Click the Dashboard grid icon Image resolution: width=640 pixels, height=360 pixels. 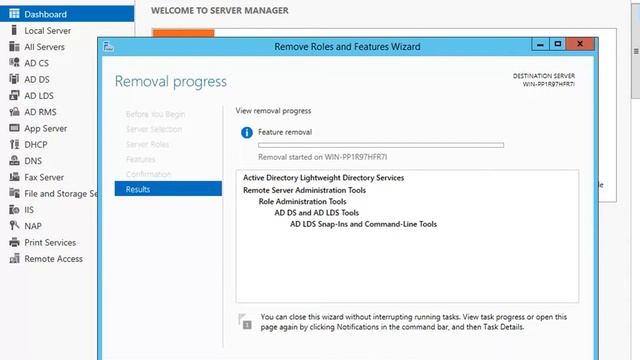(14, 14)
